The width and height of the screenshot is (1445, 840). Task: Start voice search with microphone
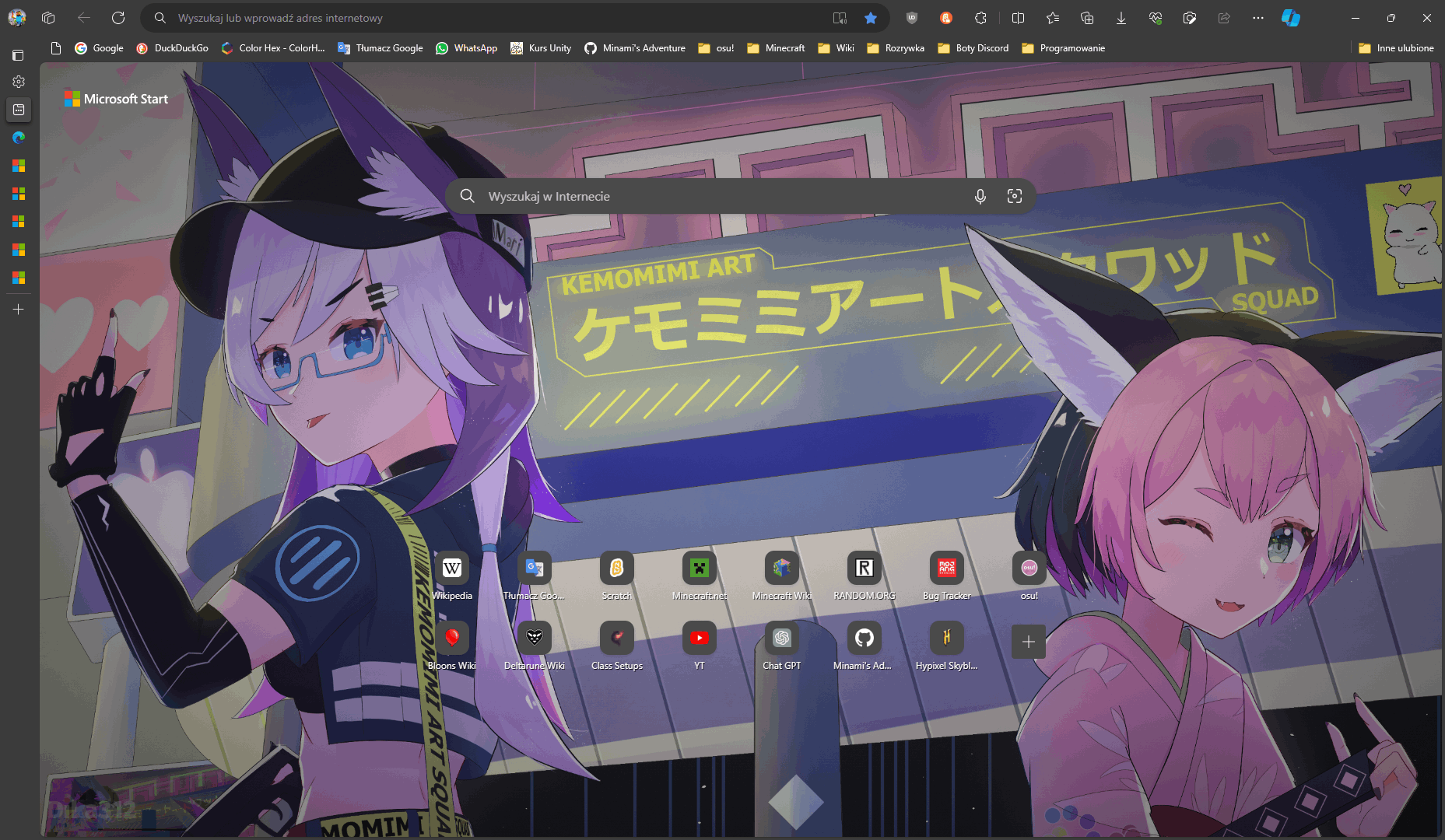tap(980, 196)
